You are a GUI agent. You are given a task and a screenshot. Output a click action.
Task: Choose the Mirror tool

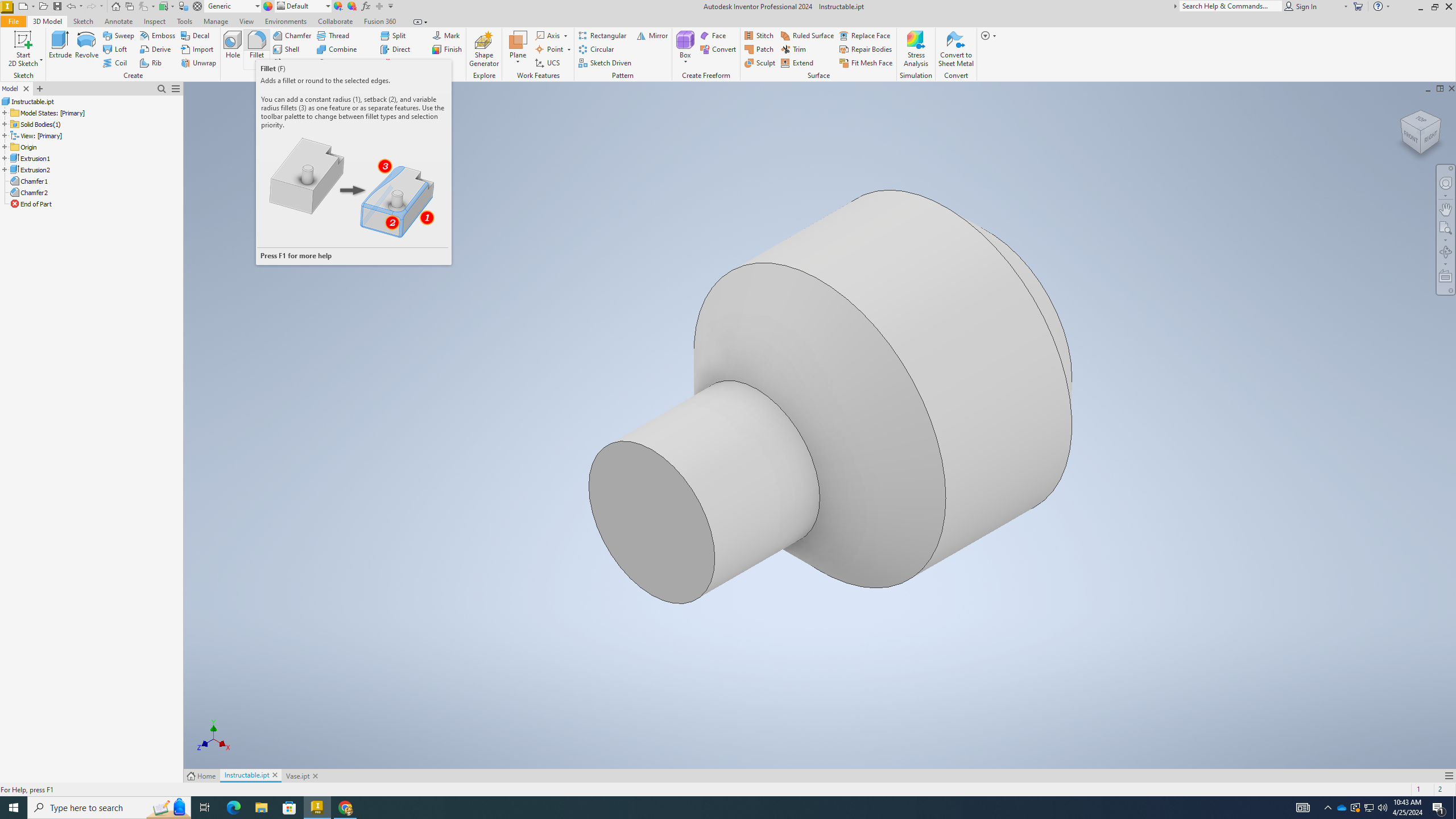[652, 36]
